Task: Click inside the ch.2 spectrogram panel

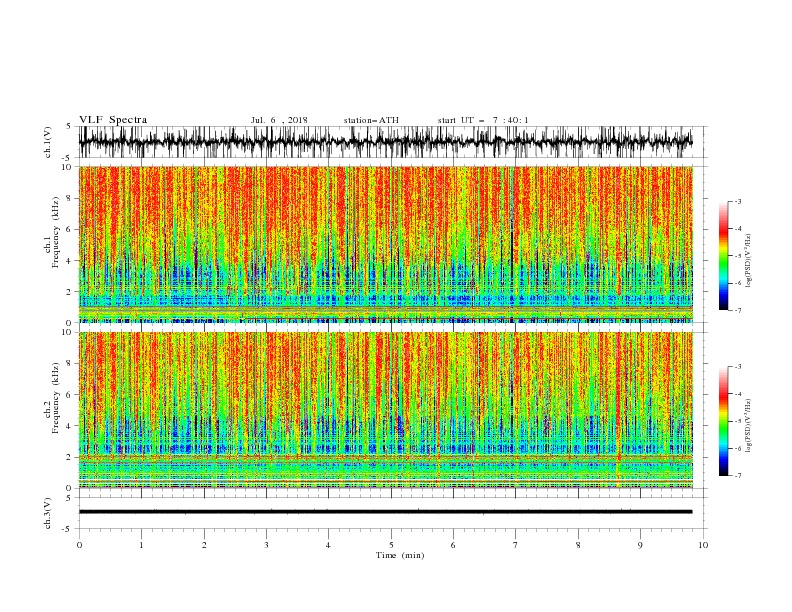Action: (386, 410)
